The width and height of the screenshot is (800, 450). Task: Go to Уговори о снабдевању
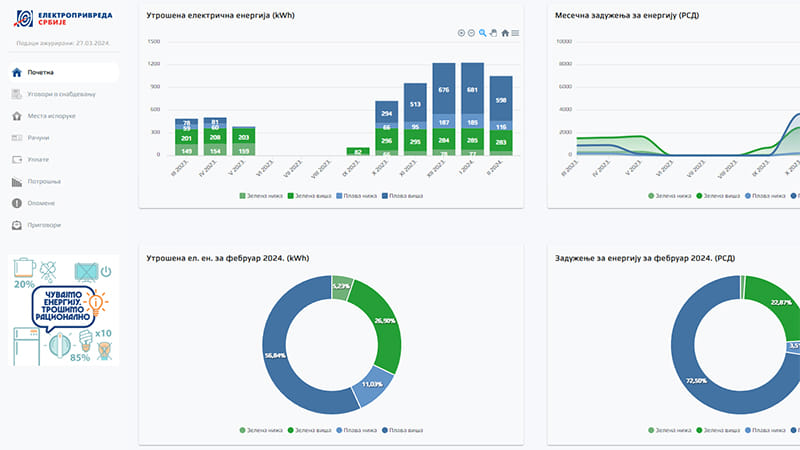(x=60, y=94)
